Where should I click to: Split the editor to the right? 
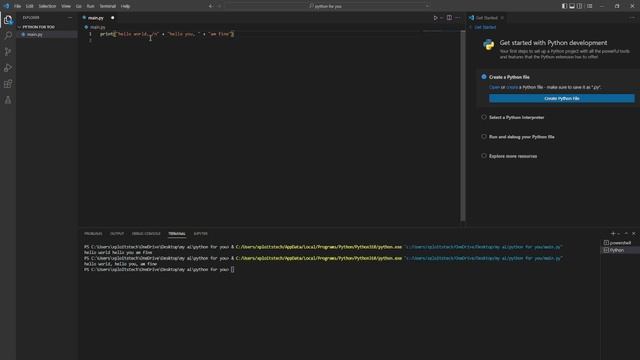tap(449, 18)
